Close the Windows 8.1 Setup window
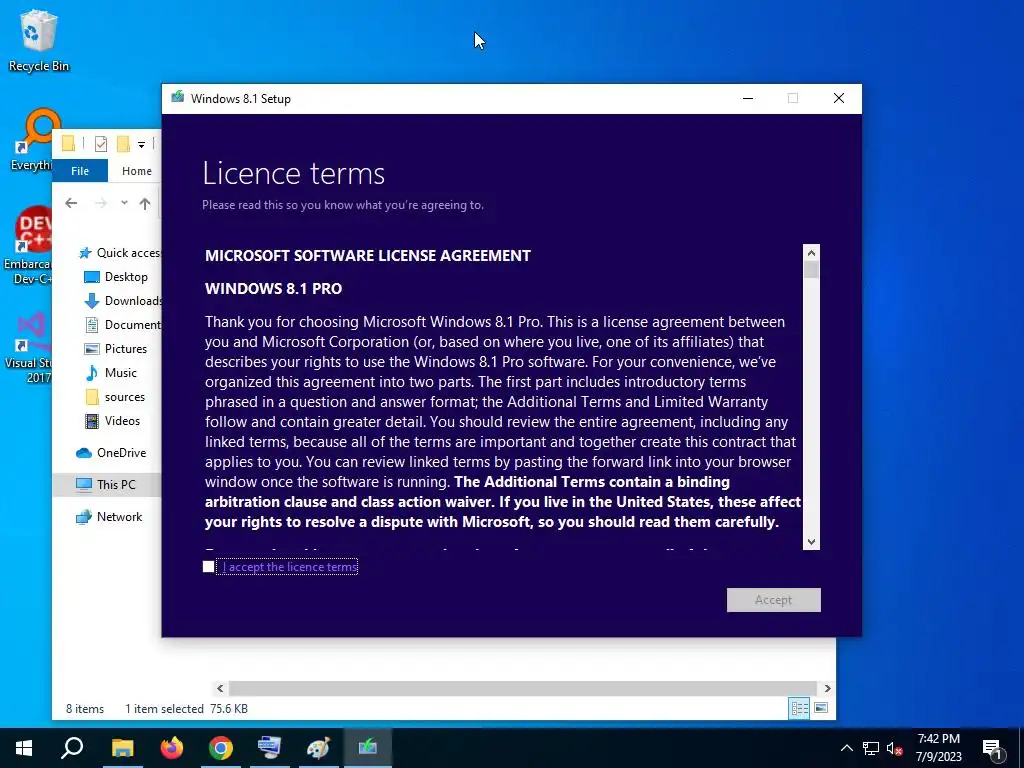Screen dimensions: 1024x768 point(839,98)
